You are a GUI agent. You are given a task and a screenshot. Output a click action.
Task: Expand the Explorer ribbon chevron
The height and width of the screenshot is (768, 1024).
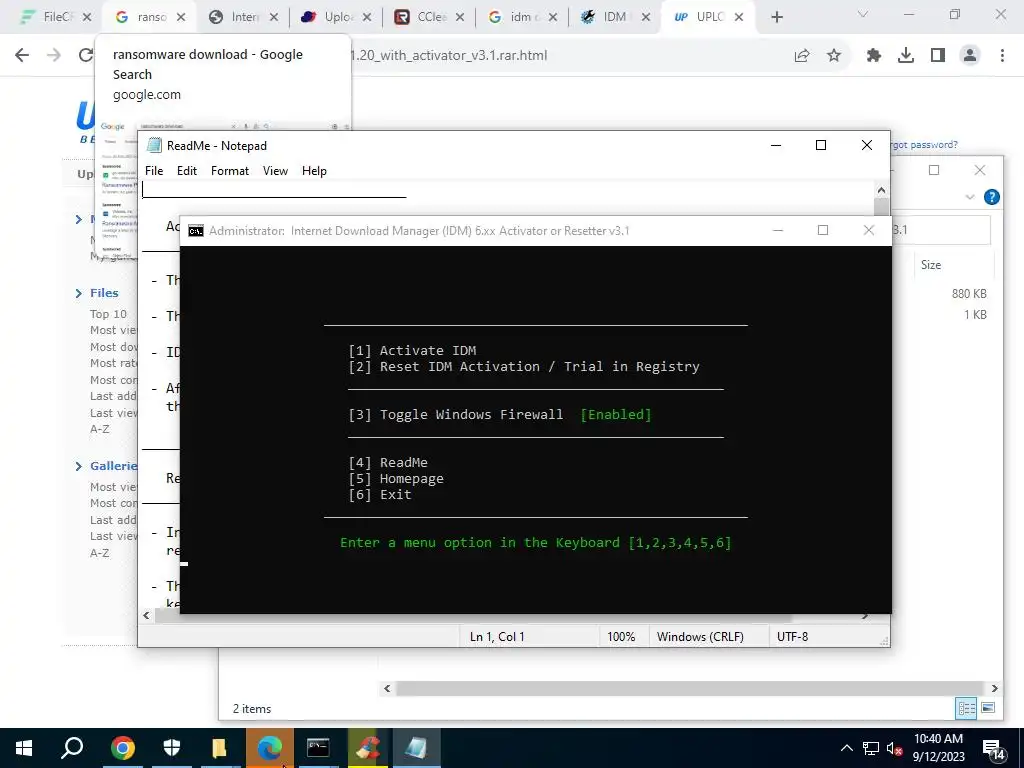[970, 197]
